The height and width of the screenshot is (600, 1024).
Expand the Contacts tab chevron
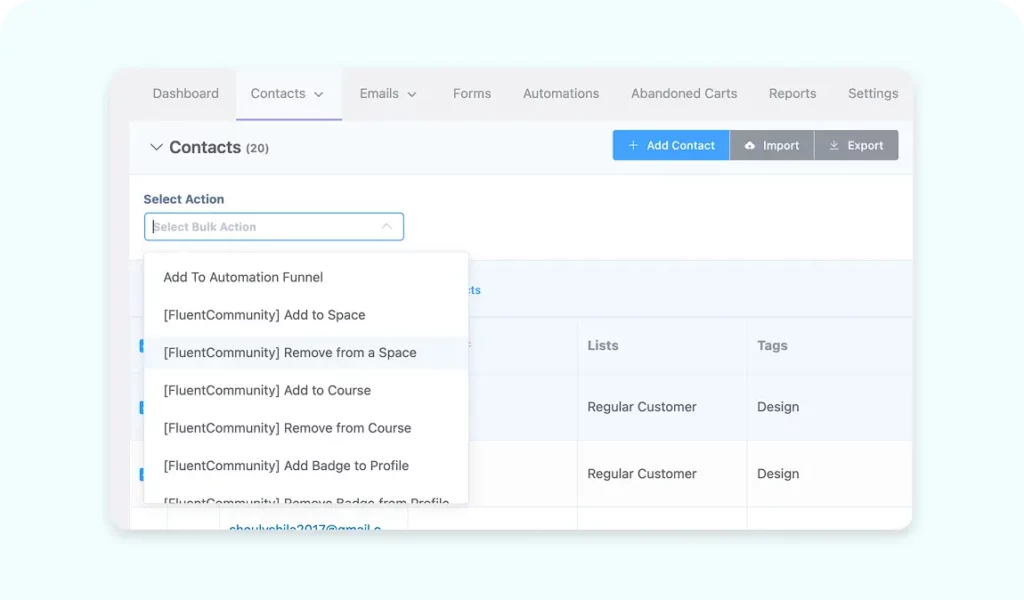coord(319,95)
